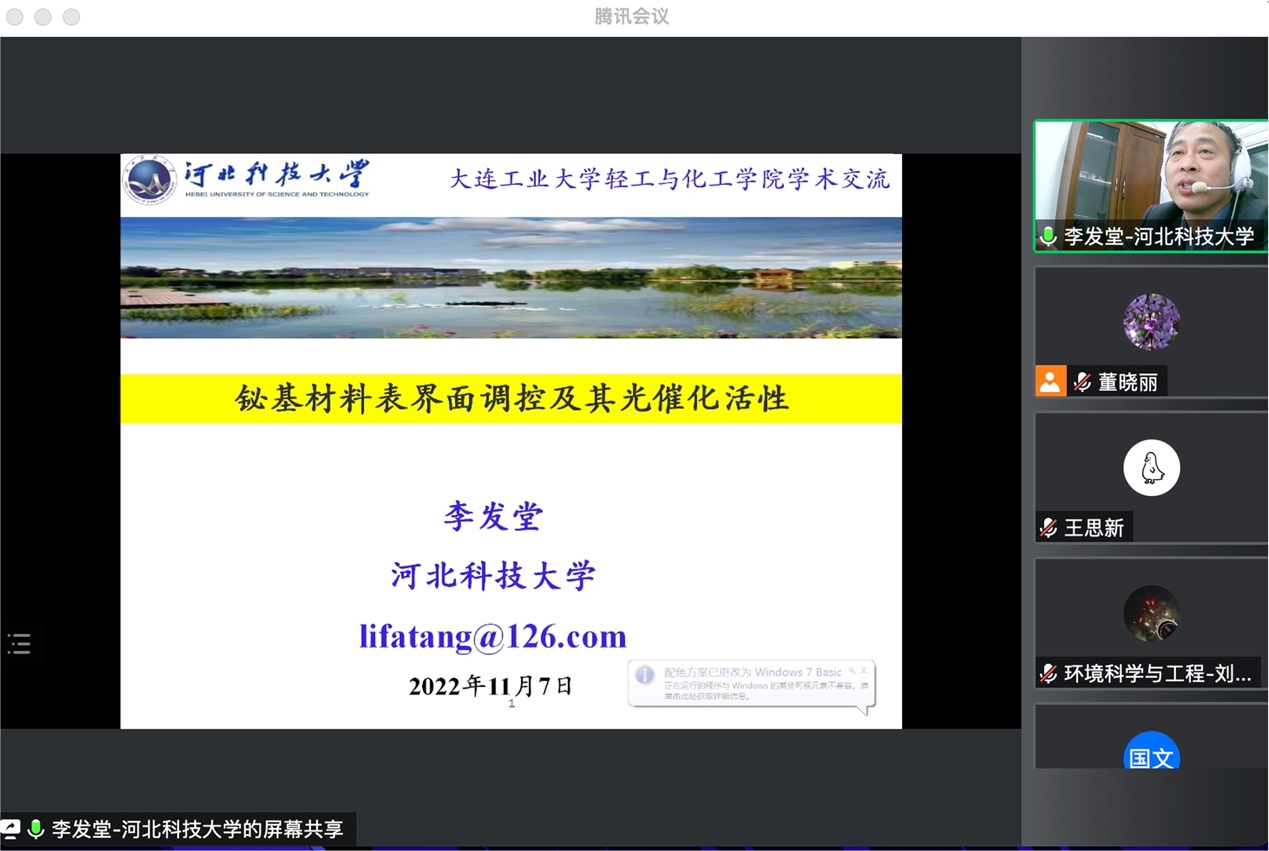Image resolution: width=1269 pixels, height=851 pixels.
Task: Click the muted microphone icon next to 王思新
Action: click(1048, 527)
